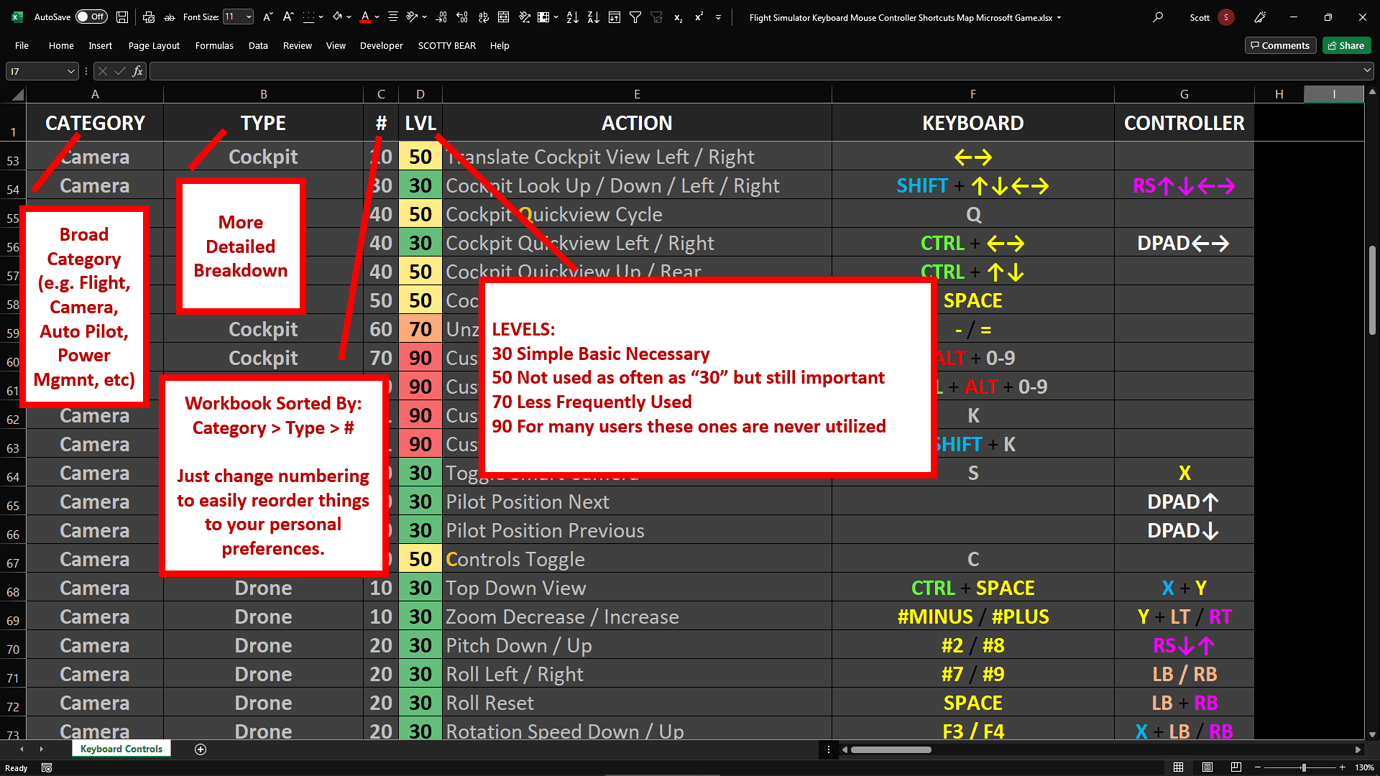Viewport: 1380px width, 776px height.
Task: Click the Share button
Action: click(x=1346, y=45)
